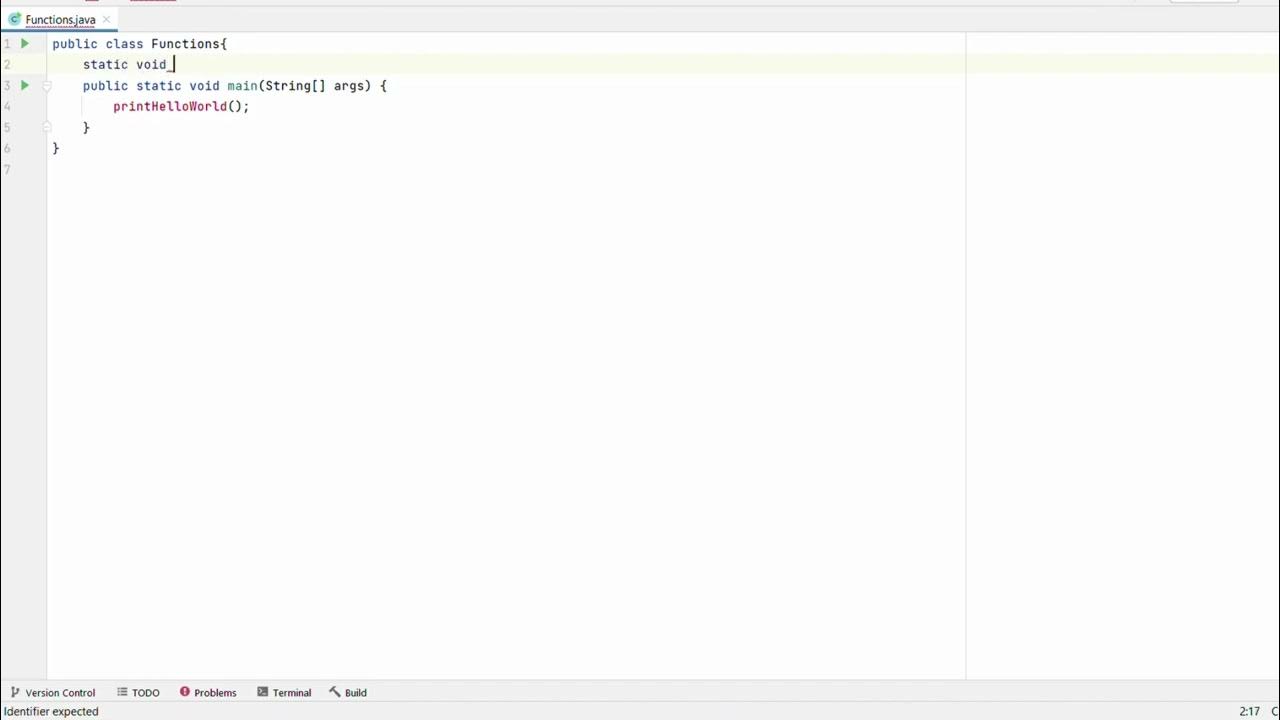Viewport: 1280px width, 720px height.
Task: Click the Build hammer icon
Action: coord(335,692)
